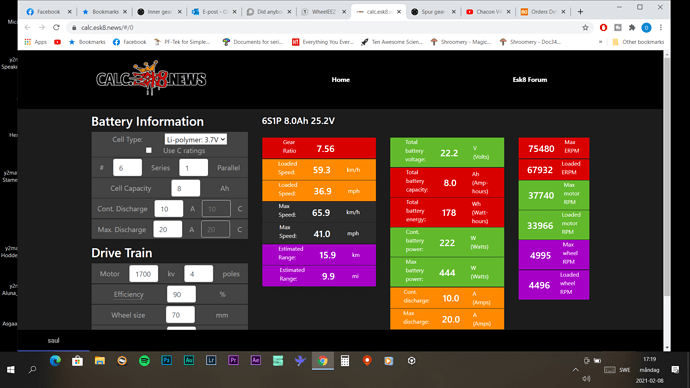
Task: Open the Other bookmarks folder
Action: click(638, 42)
